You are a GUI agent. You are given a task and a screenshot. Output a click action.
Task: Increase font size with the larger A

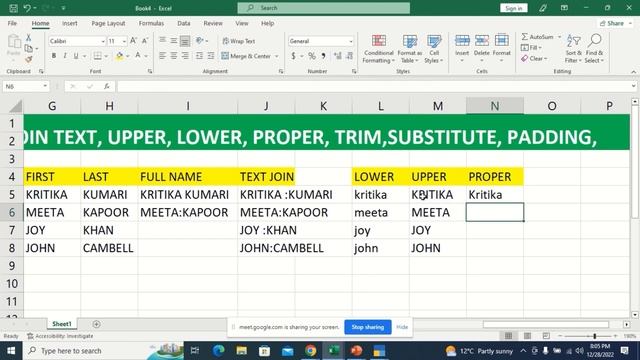(133, 41)
